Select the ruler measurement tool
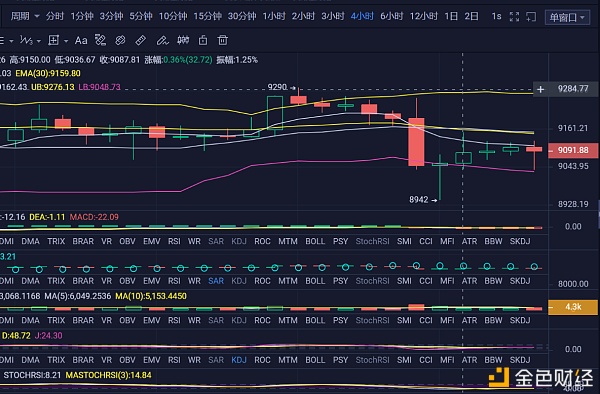600x394 pixels. pos(140,40)
